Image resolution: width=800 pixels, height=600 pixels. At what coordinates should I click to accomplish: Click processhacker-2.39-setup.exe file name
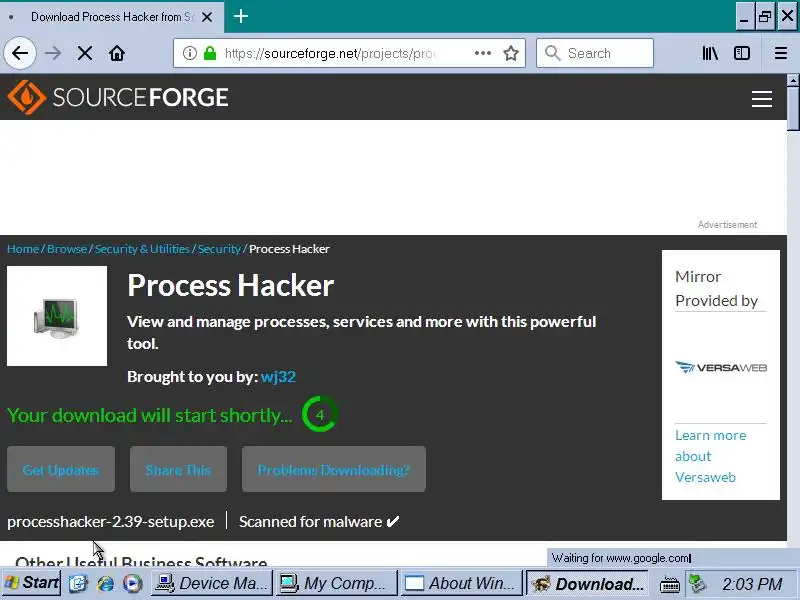[111, 521]
